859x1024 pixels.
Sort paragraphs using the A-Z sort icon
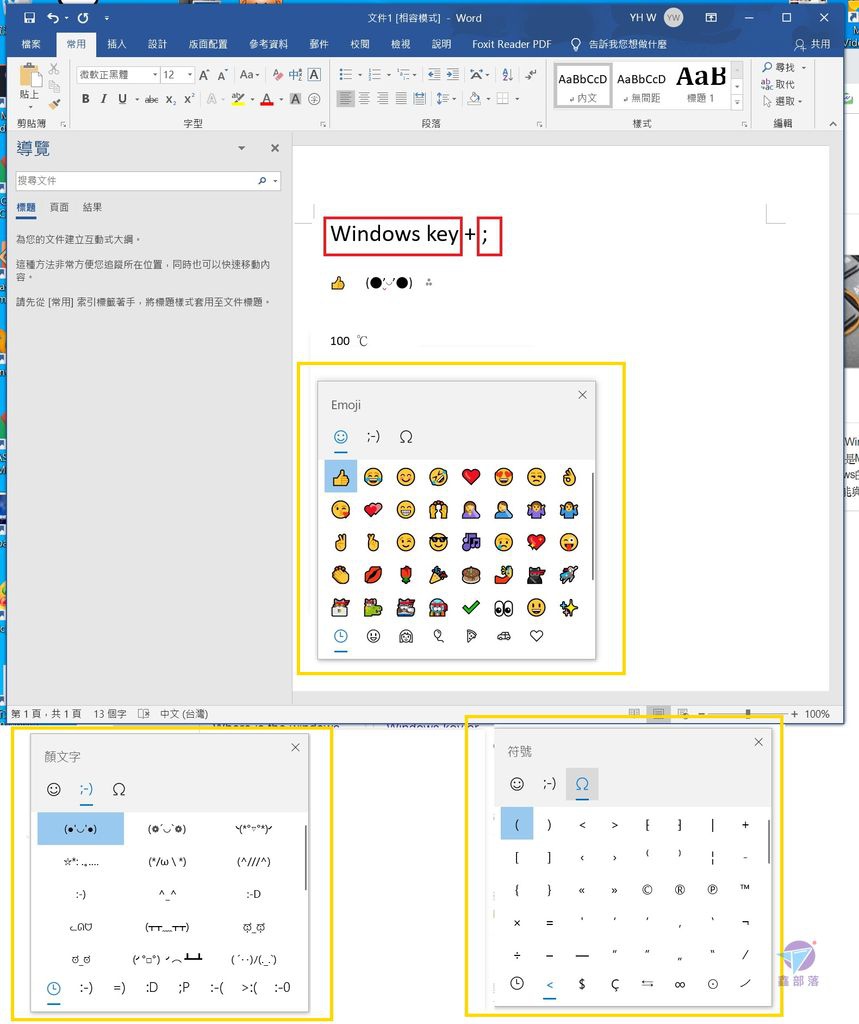point(507,75)
